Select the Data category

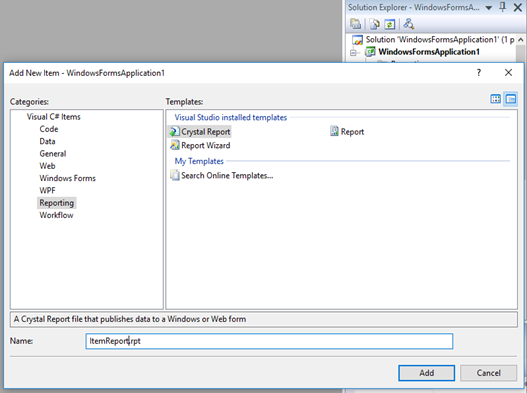[47, 141]
